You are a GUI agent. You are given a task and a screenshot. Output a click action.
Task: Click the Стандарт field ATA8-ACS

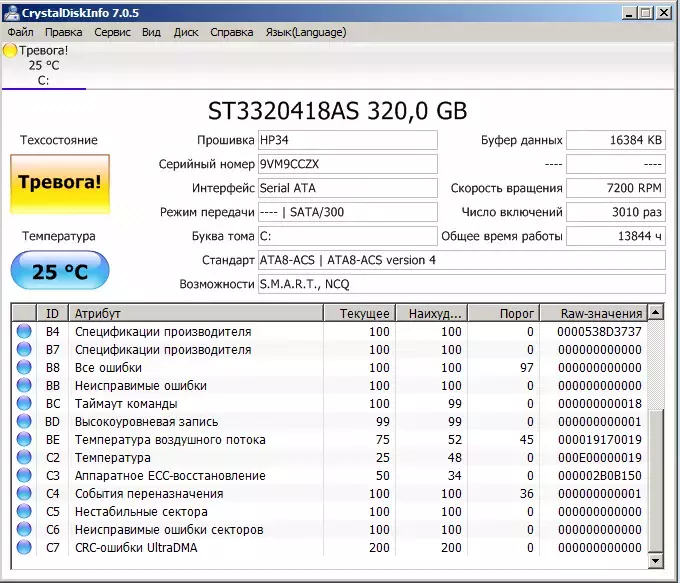[462, 260]
